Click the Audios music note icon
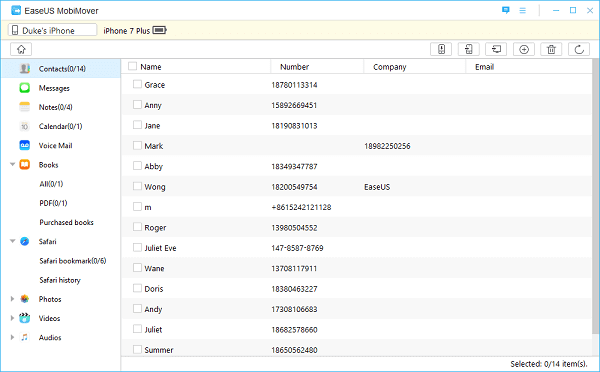Image resolution: width=600 pixels, height=372 pixels. tap(24, 337)
